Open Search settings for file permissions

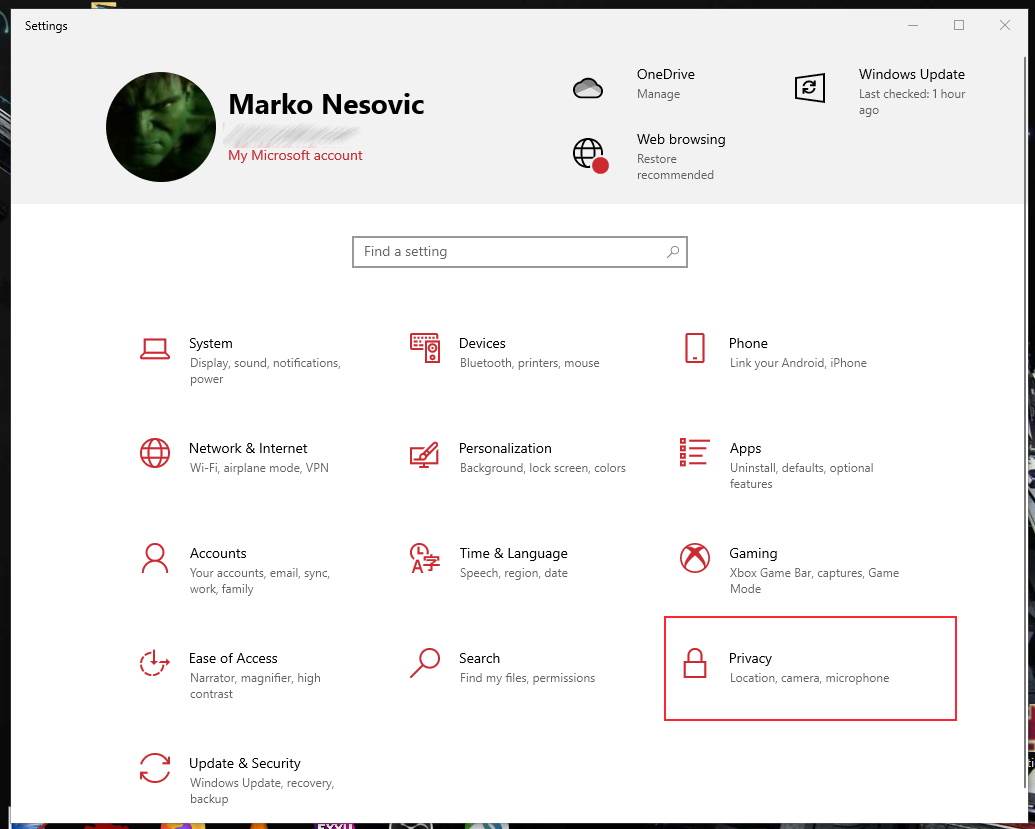point(479,658)
